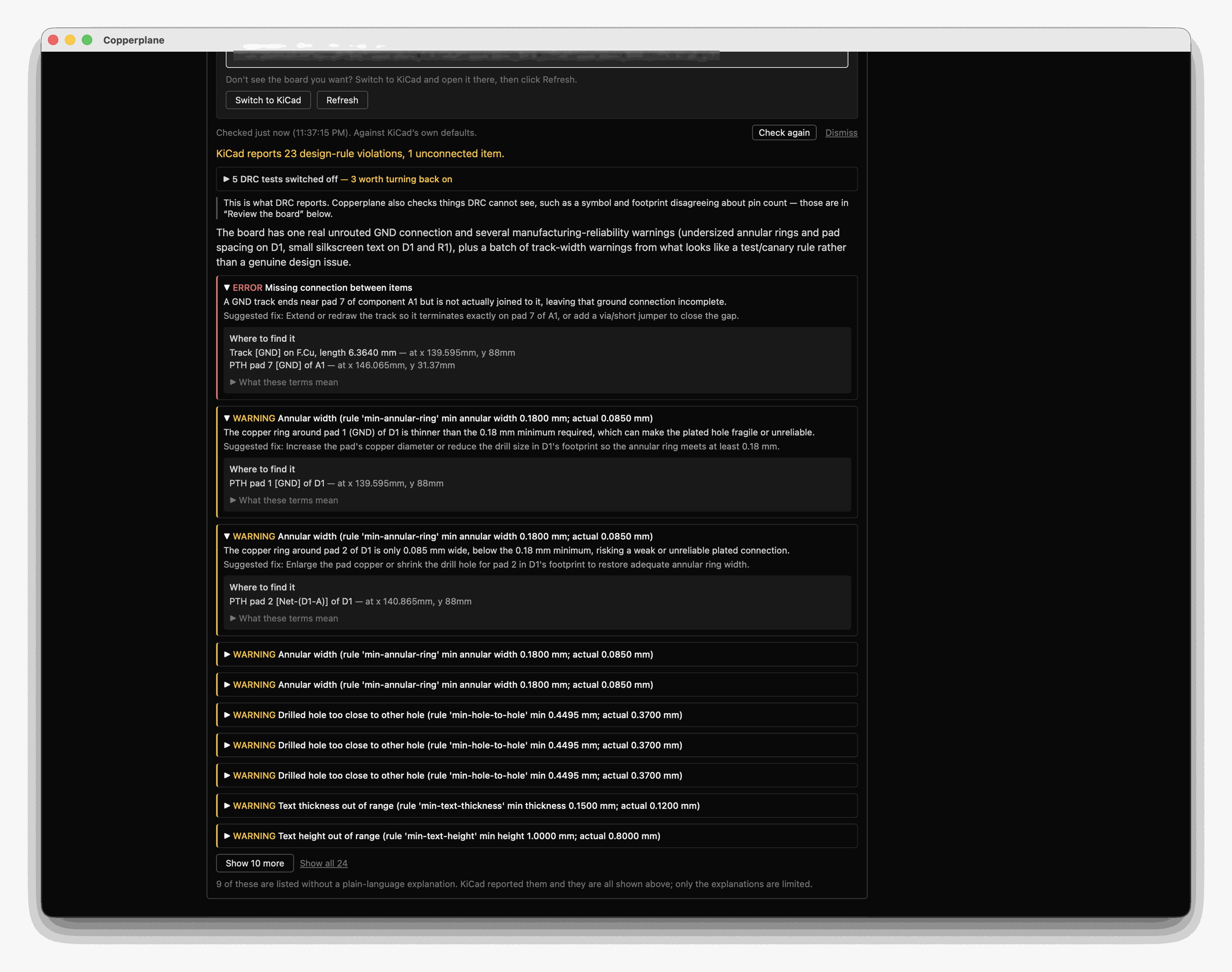The height and width of the screenshot is (972, 1232).
Task: Click the 'PTH pad 7 [GND] of A1' line
Action: pyautogui.click(x=342, y=365)
